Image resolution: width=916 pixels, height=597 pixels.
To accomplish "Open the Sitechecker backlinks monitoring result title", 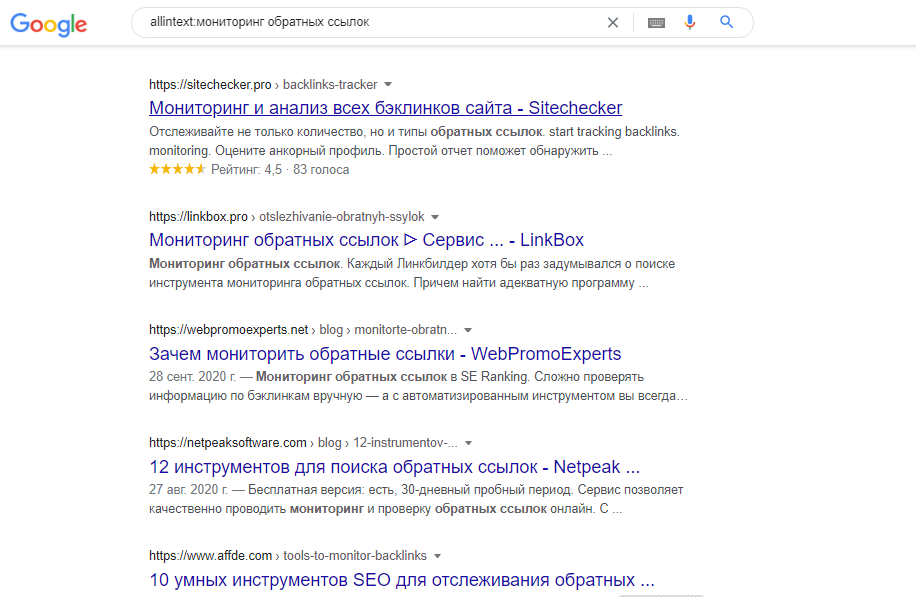I will (x=386, y=108).
